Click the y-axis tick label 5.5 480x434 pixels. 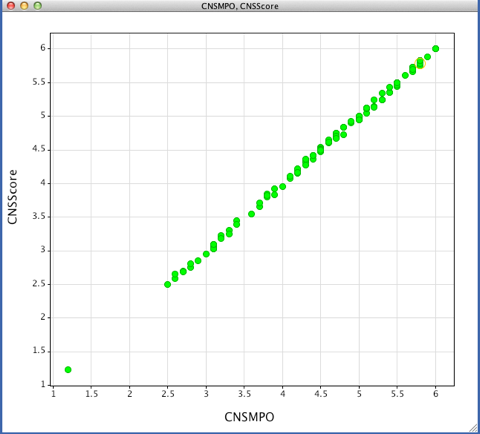[x=39, y=82]
